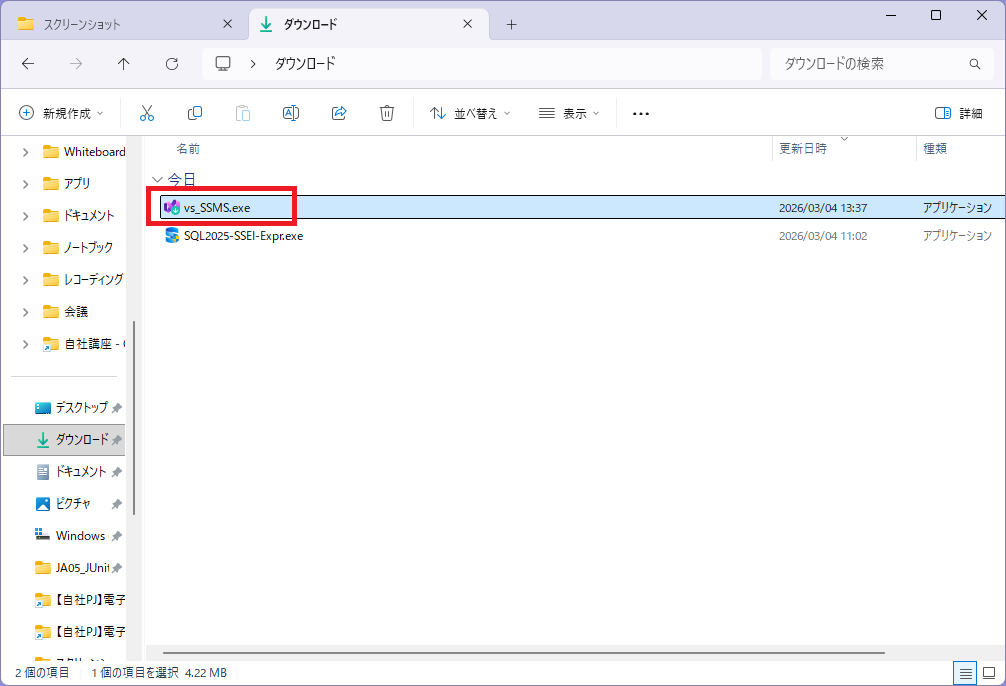Open the 並べ替え sort dropdown
This screenshot has width=1006, height=686.
click(x=466, y=112)
